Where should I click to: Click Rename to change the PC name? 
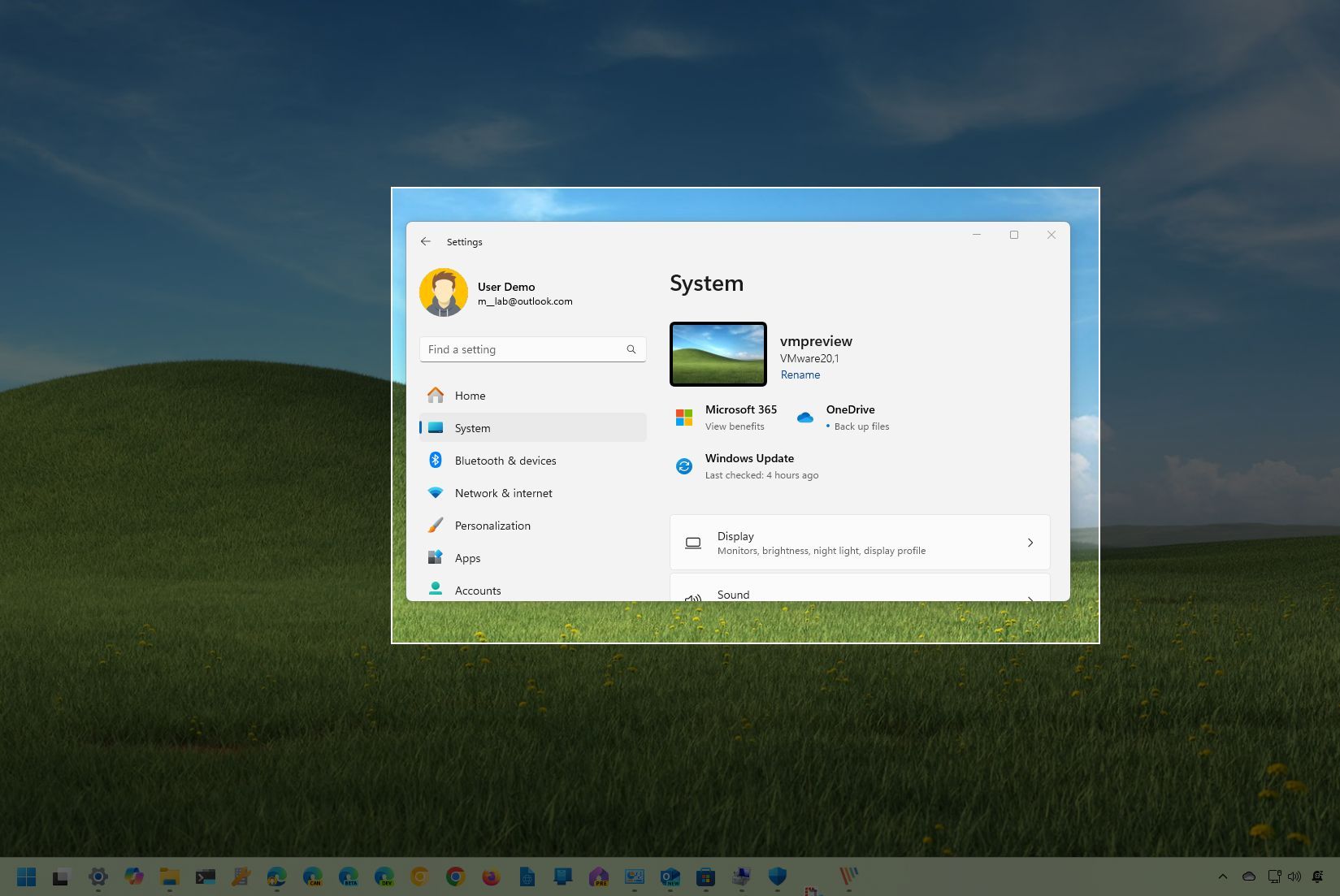point(800,374)
